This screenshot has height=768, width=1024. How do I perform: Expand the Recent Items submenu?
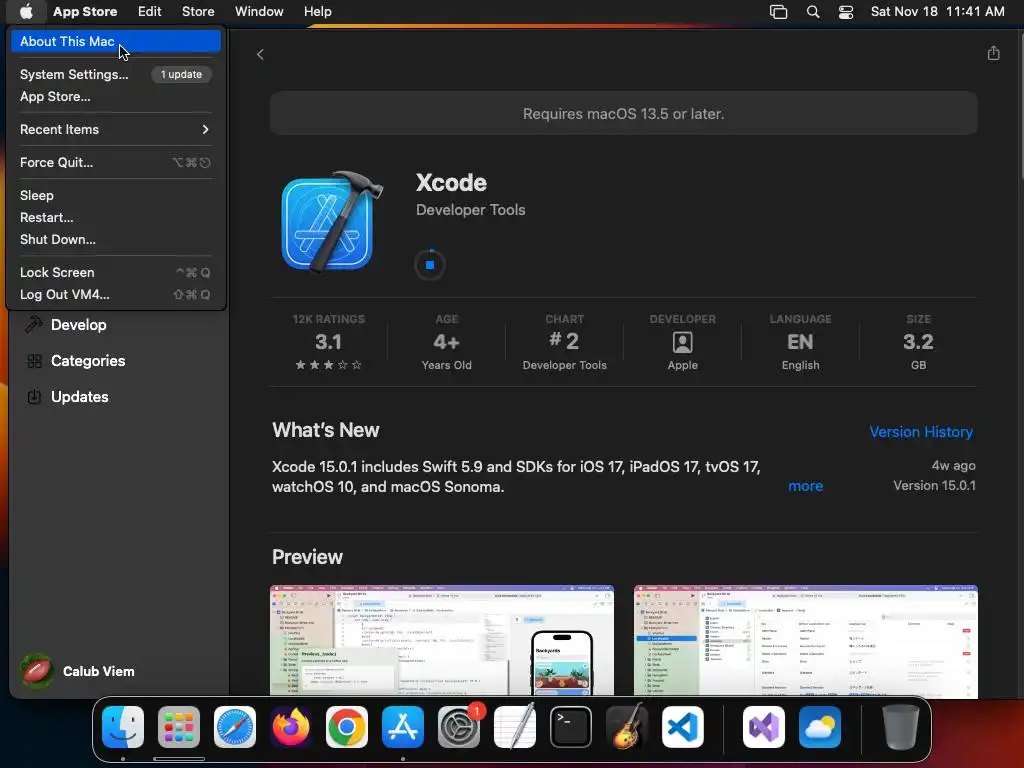pyautogui.click(x=116, y=129)
